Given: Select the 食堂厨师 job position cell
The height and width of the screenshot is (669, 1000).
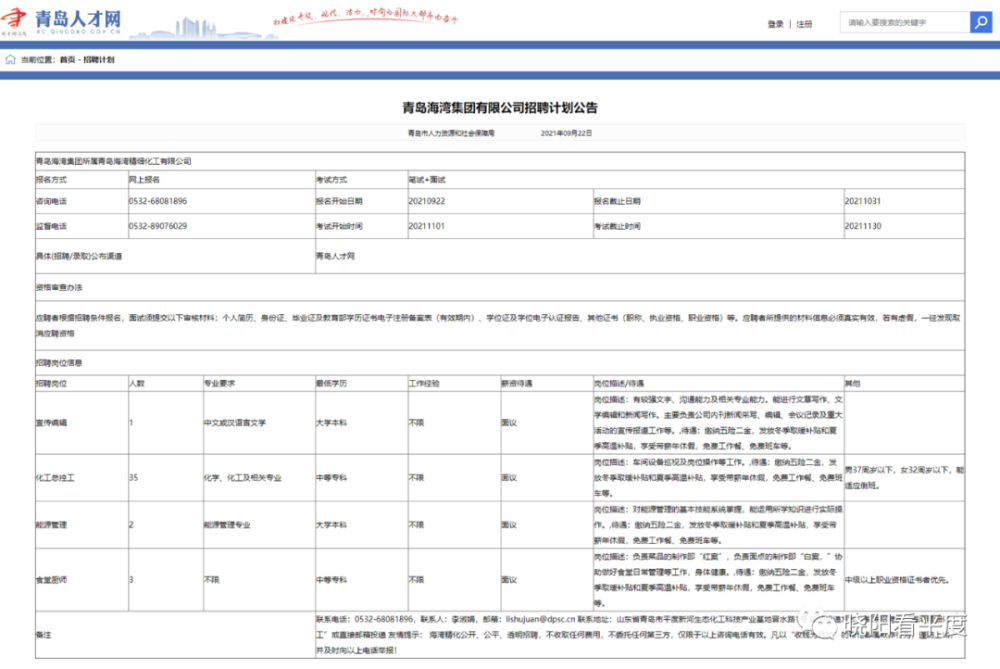Looking at the screenshot, I should [x=82, y=580].
